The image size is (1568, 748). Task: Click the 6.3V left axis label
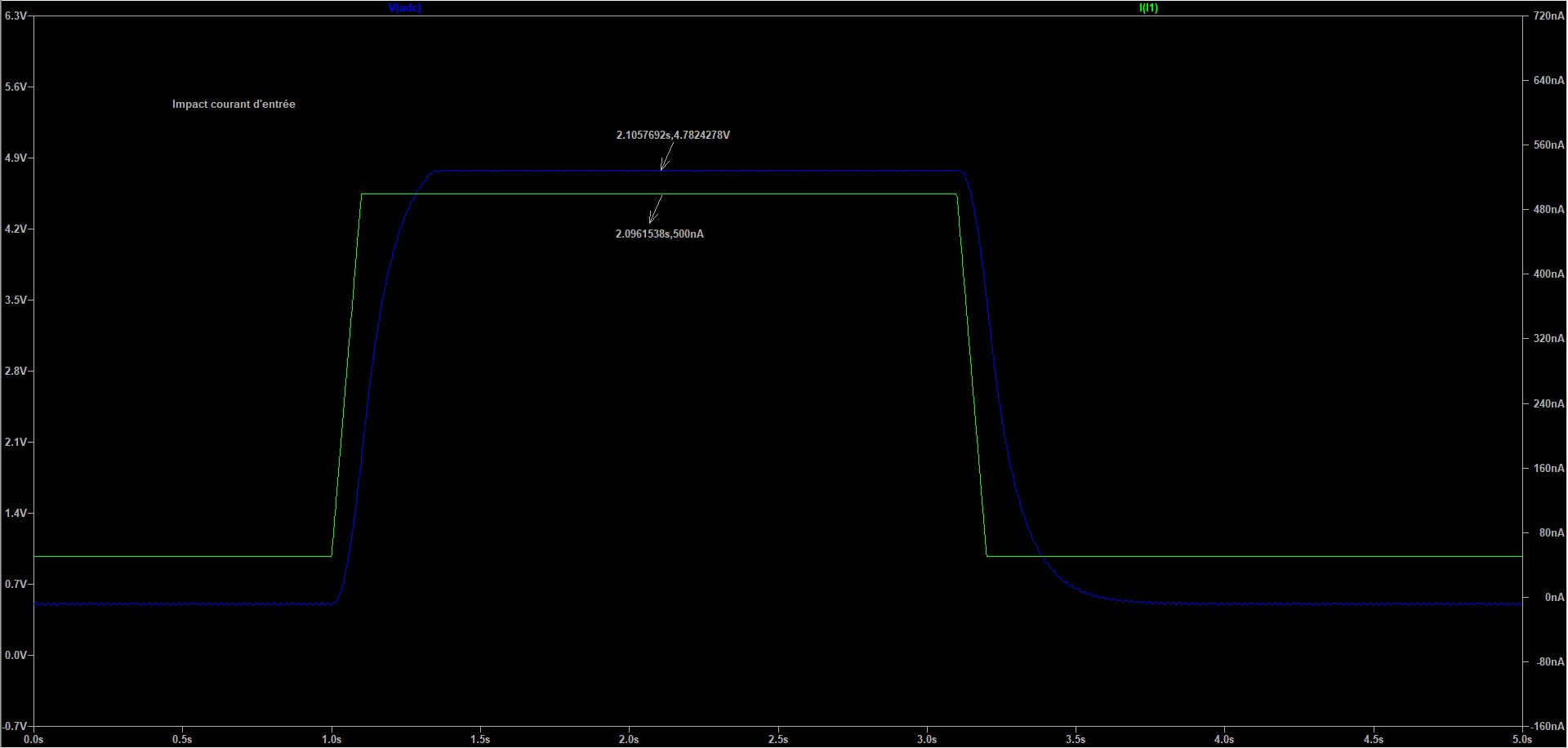(x=16, y=16)
